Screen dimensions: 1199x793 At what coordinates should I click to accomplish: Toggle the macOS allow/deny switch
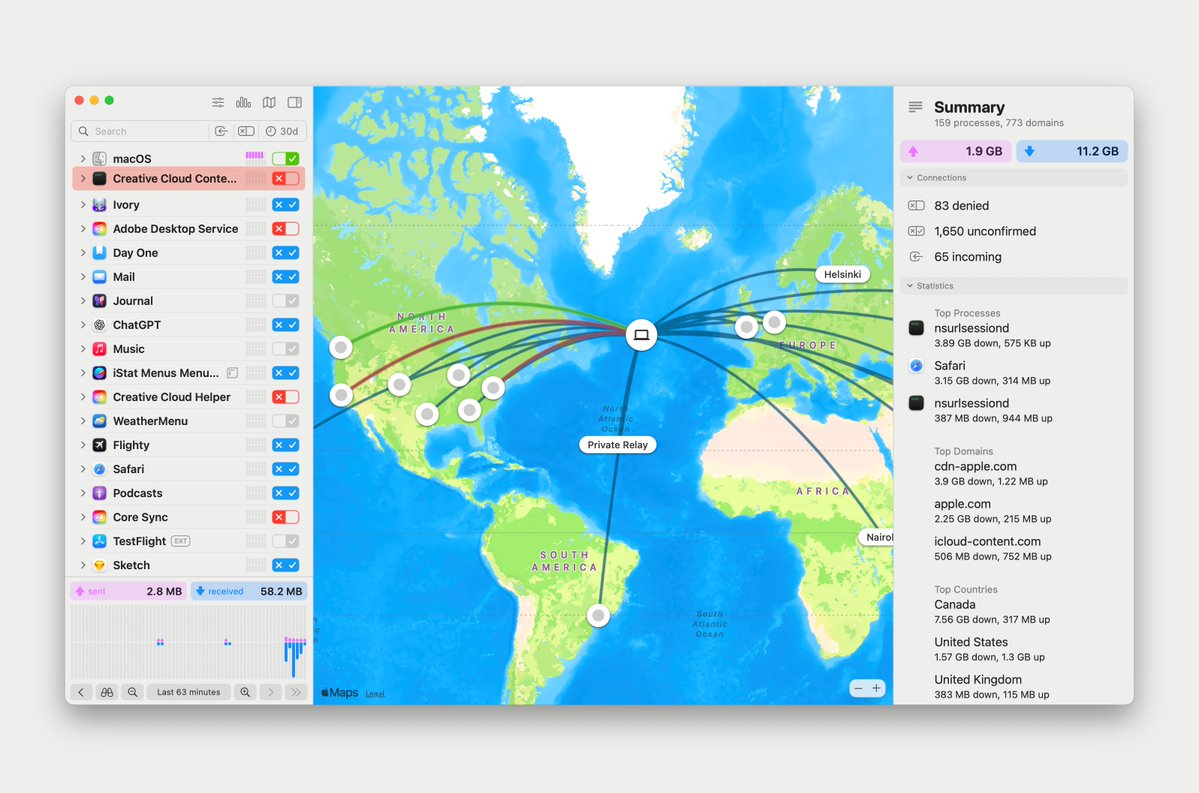pos(285,158)
